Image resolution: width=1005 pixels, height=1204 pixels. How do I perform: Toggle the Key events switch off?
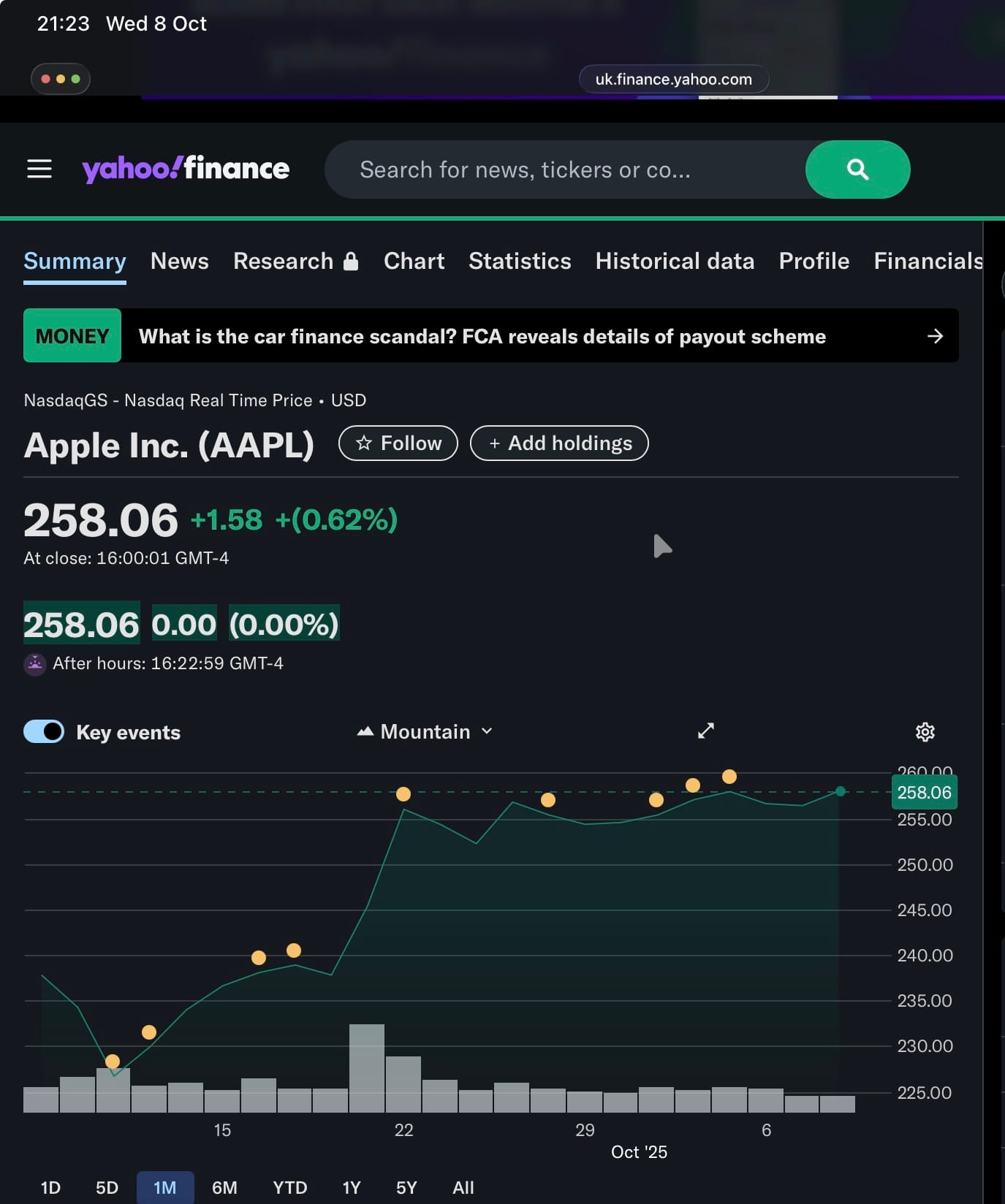pos(44,731)
